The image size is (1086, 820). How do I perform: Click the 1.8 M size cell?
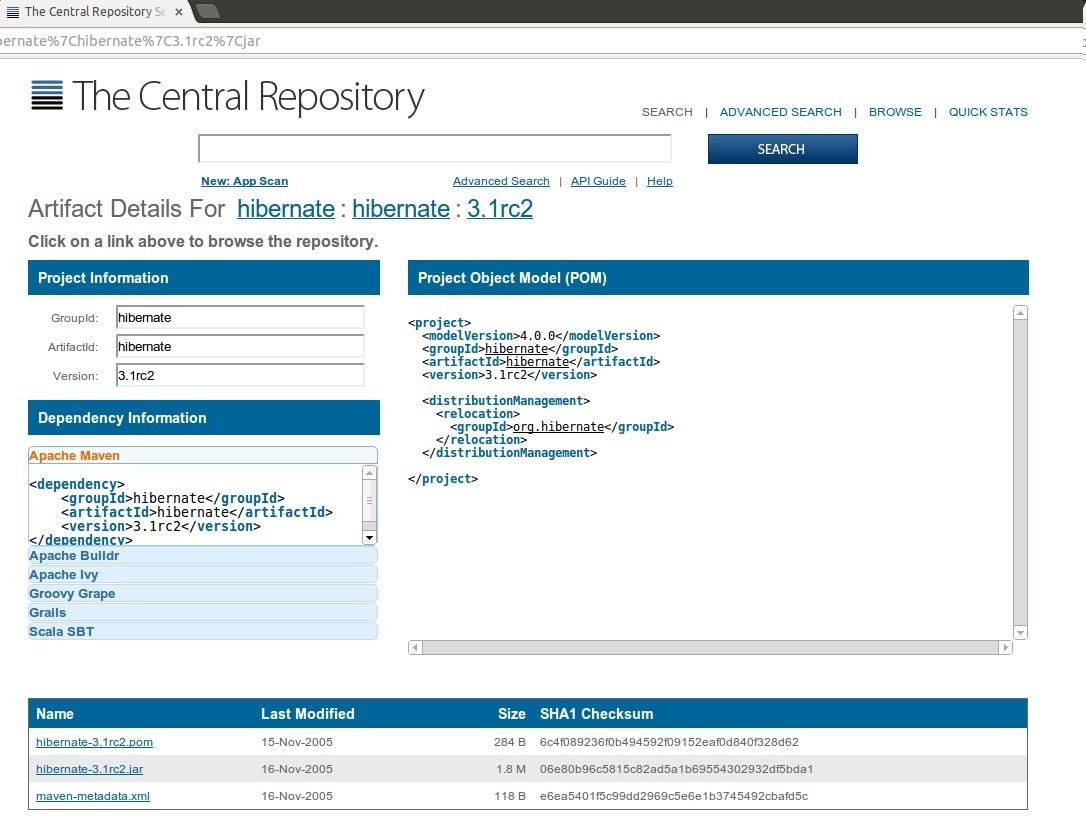[511, 769]
